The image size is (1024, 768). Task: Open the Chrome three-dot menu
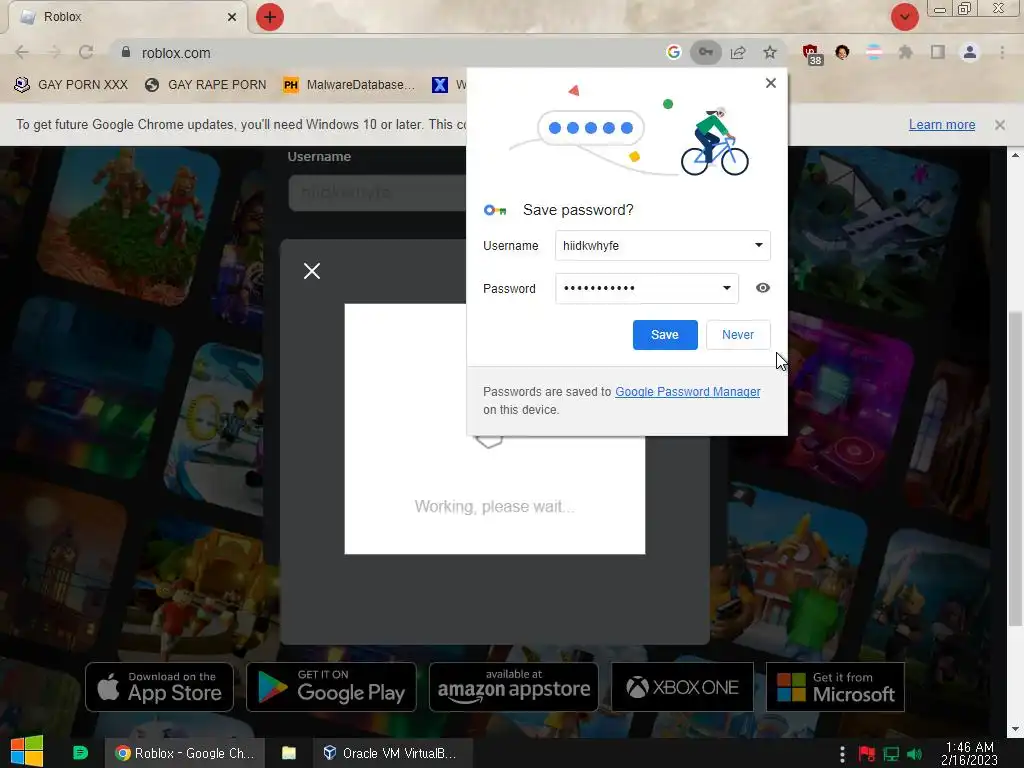click(1002, 52)
